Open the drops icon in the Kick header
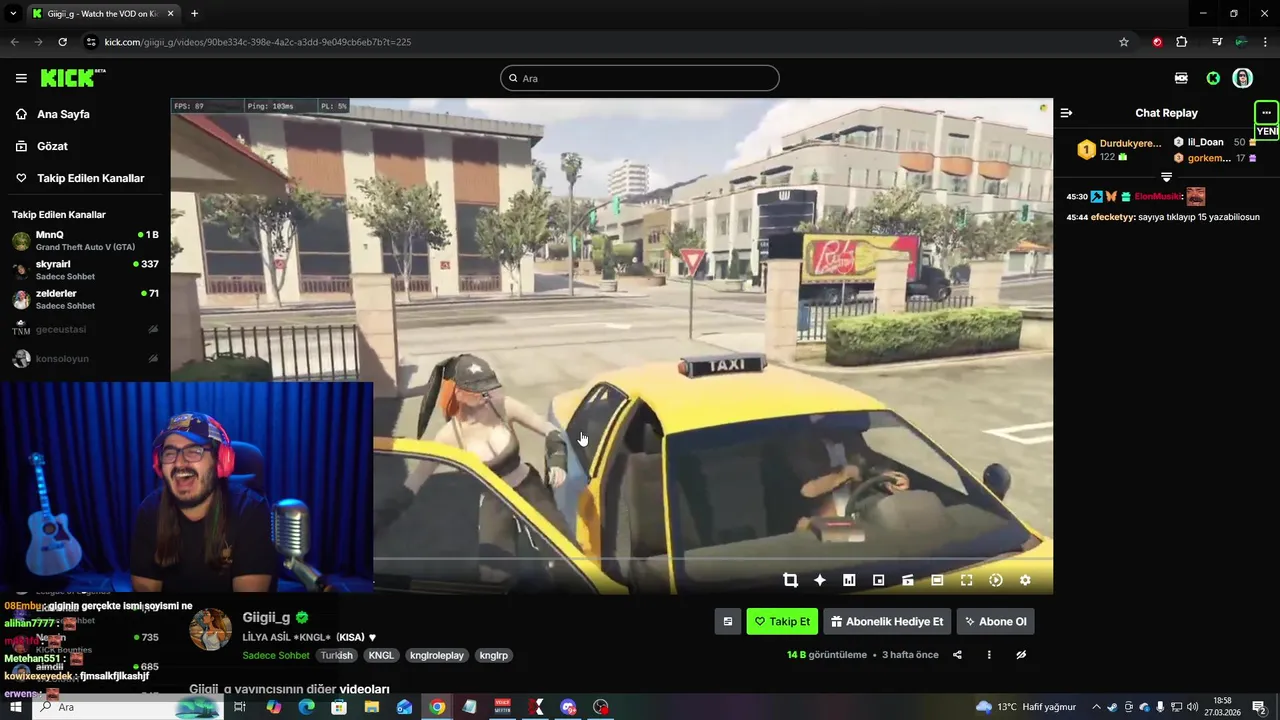 pos(1181,78)
